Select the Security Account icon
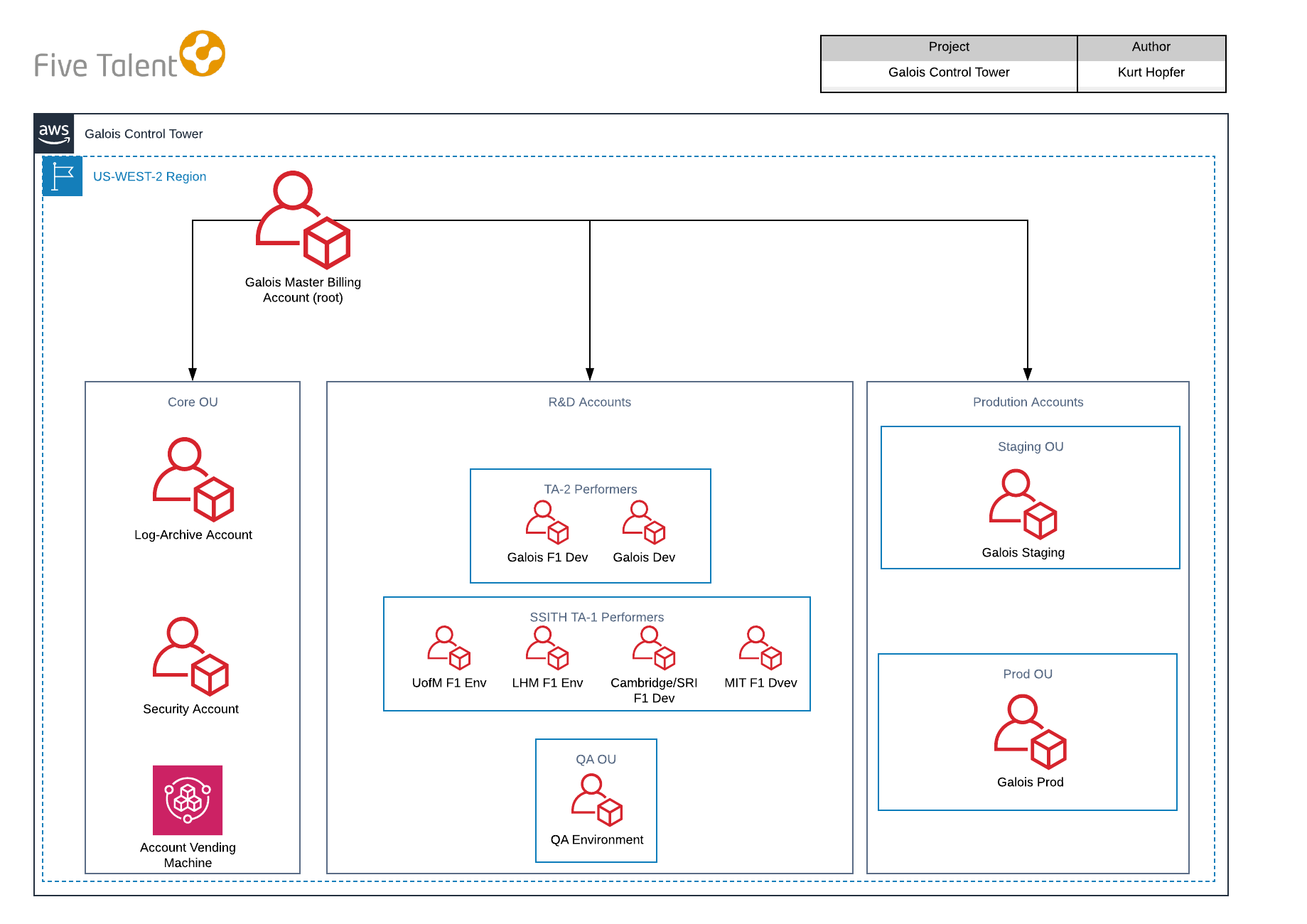This screenshot has height=924, width=1307. [x=190, y=656]
